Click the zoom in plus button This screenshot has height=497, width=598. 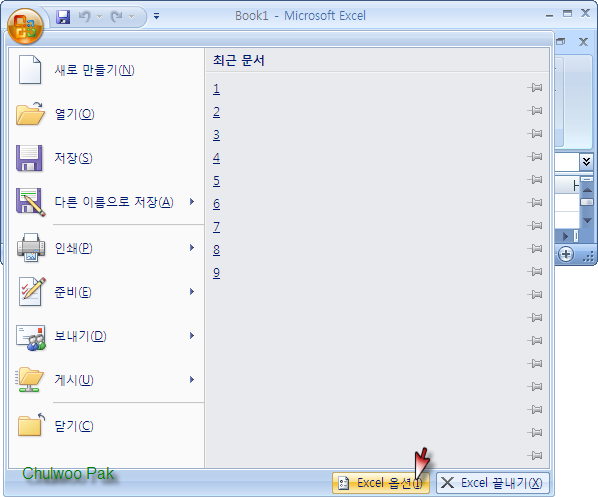566,254
